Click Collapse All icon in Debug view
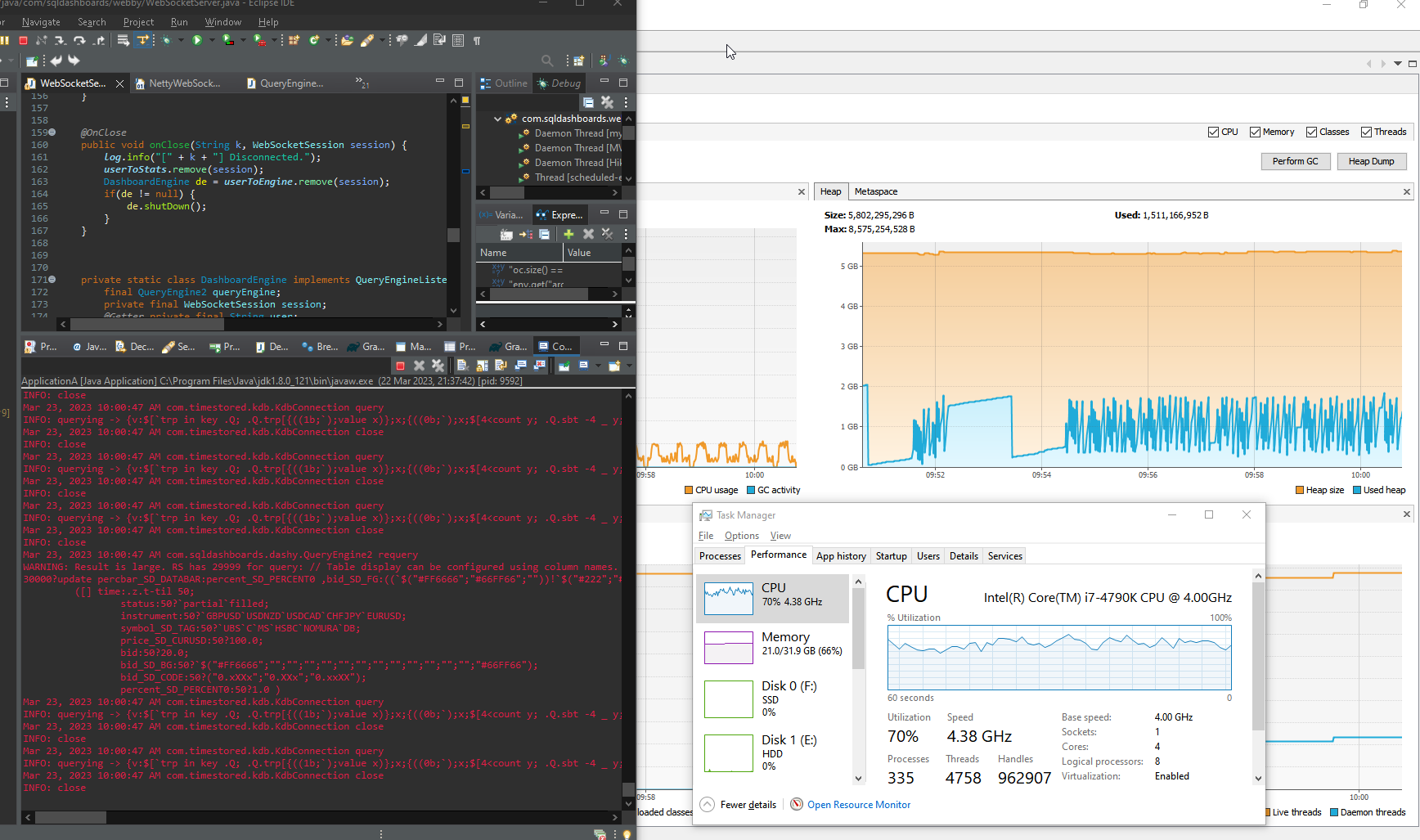The width and height of the screenshot is (1420, 840). 588,102
